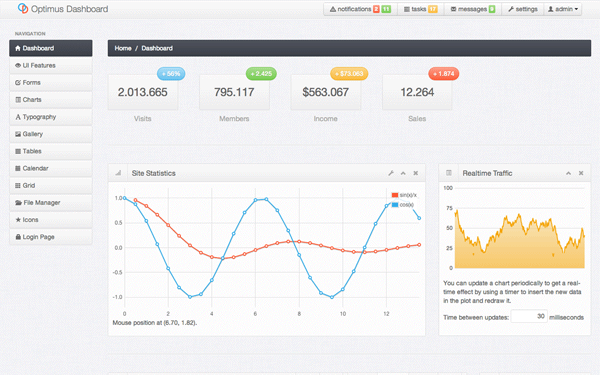Viewport: 600px width, 375px height.
Task: Click the green messages badge showing 9
Action: coord(492,9)
